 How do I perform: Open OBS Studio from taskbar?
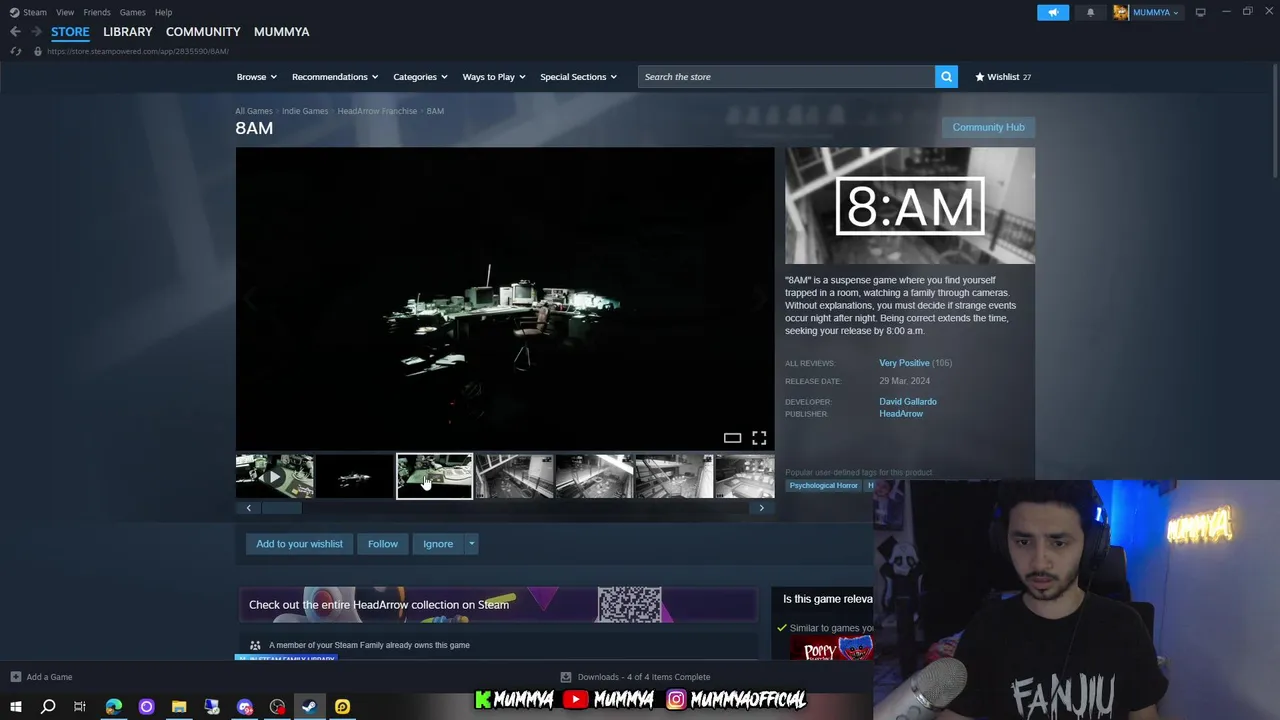click(277, 707)
